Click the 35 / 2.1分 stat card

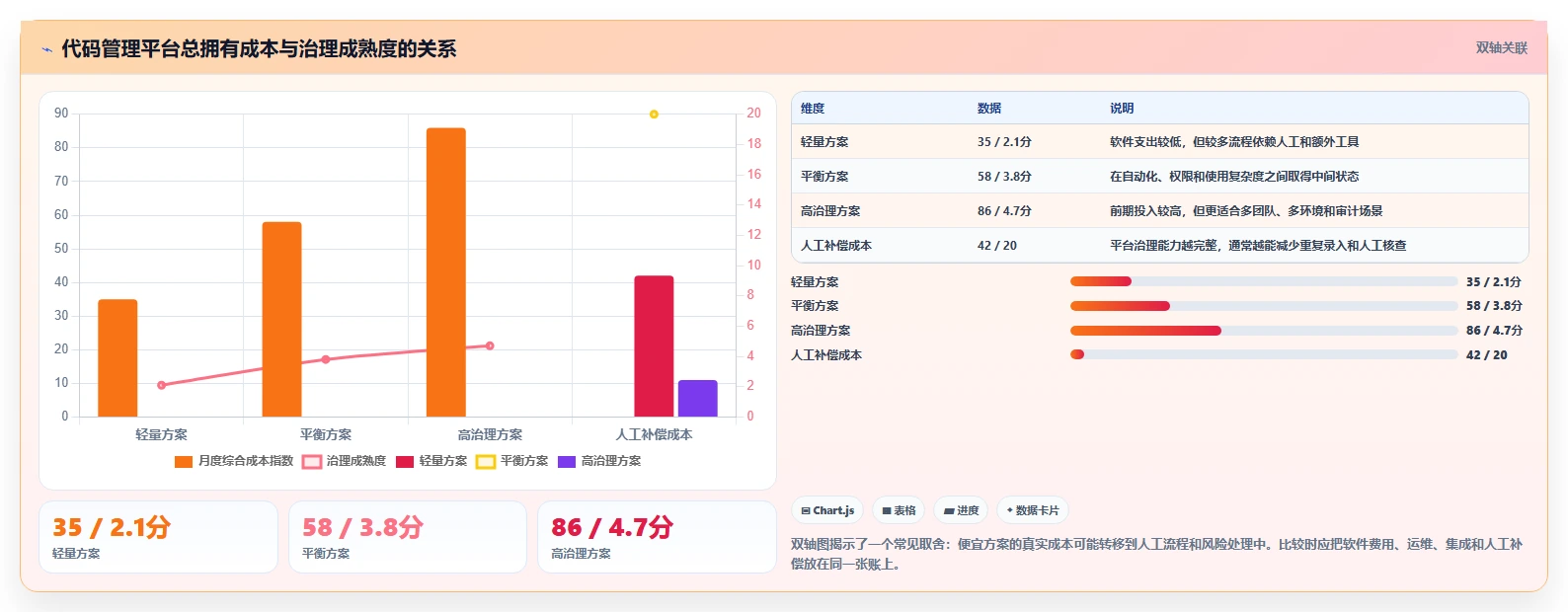[158, 537]
